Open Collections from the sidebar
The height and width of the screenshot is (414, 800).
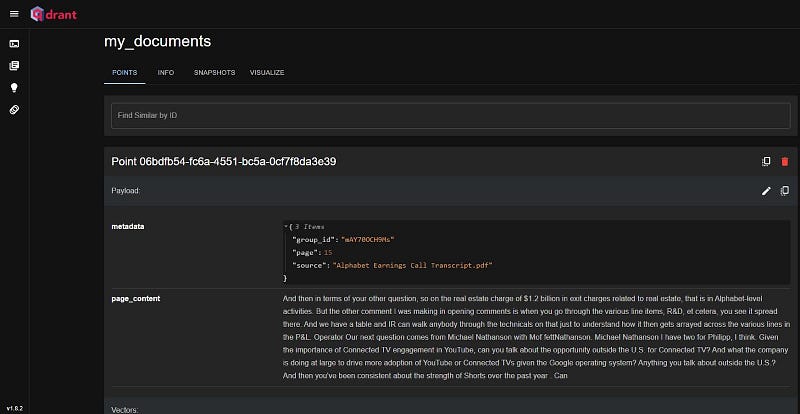14,65
